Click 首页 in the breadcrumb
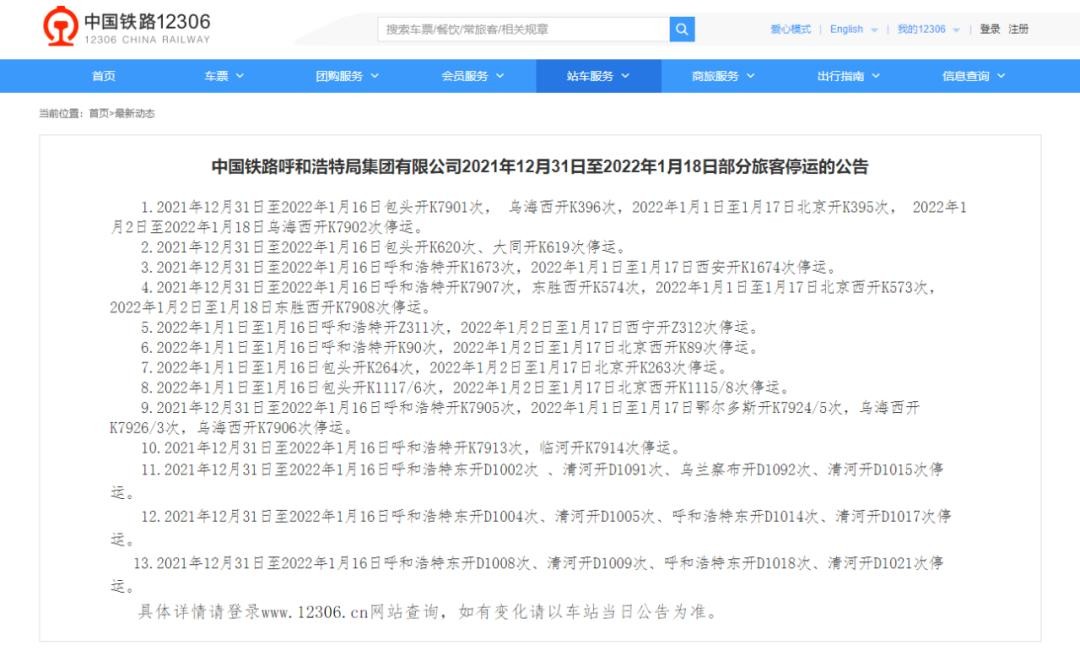 [x=98, y=114]
